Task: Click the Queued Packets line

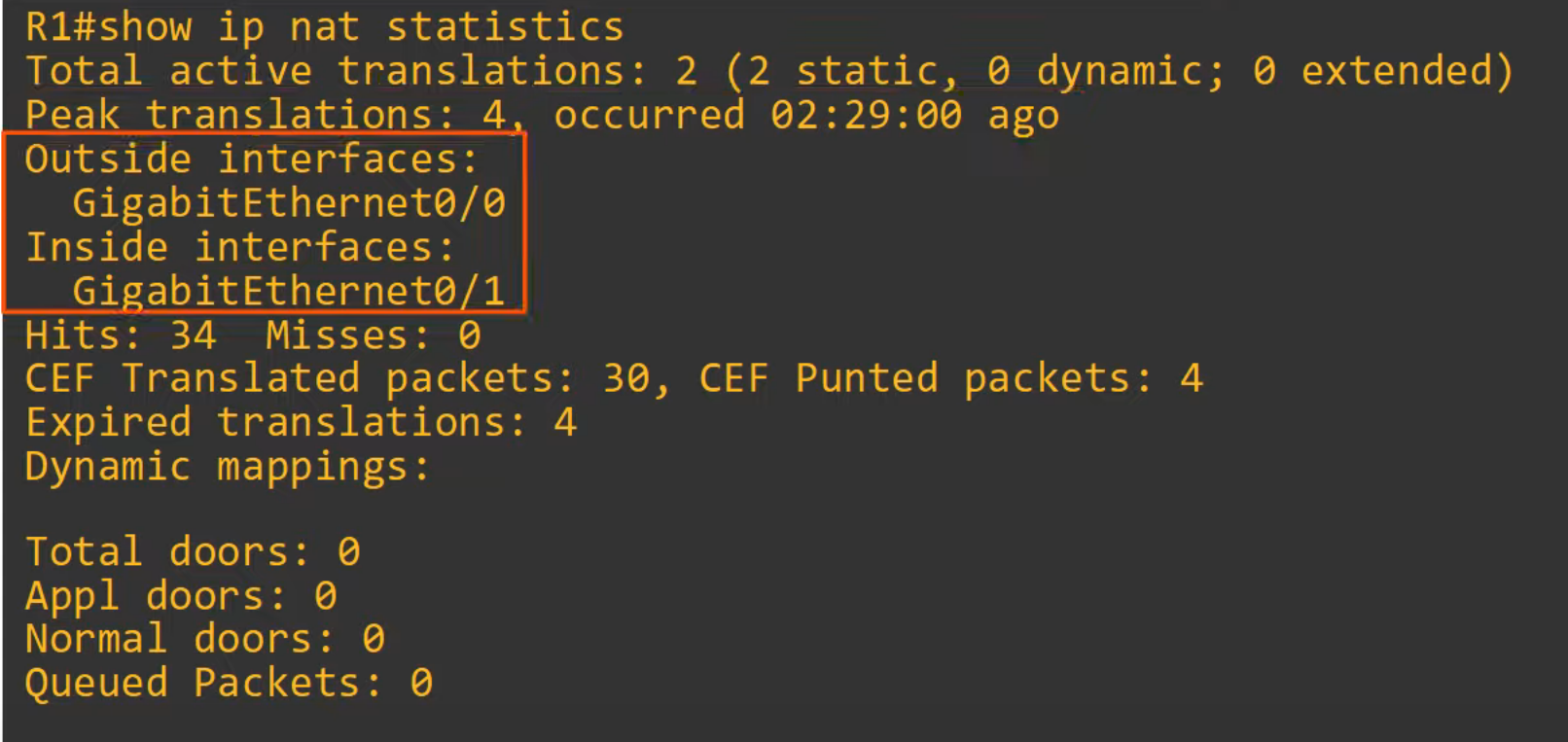Action: (x=229, y=683)
